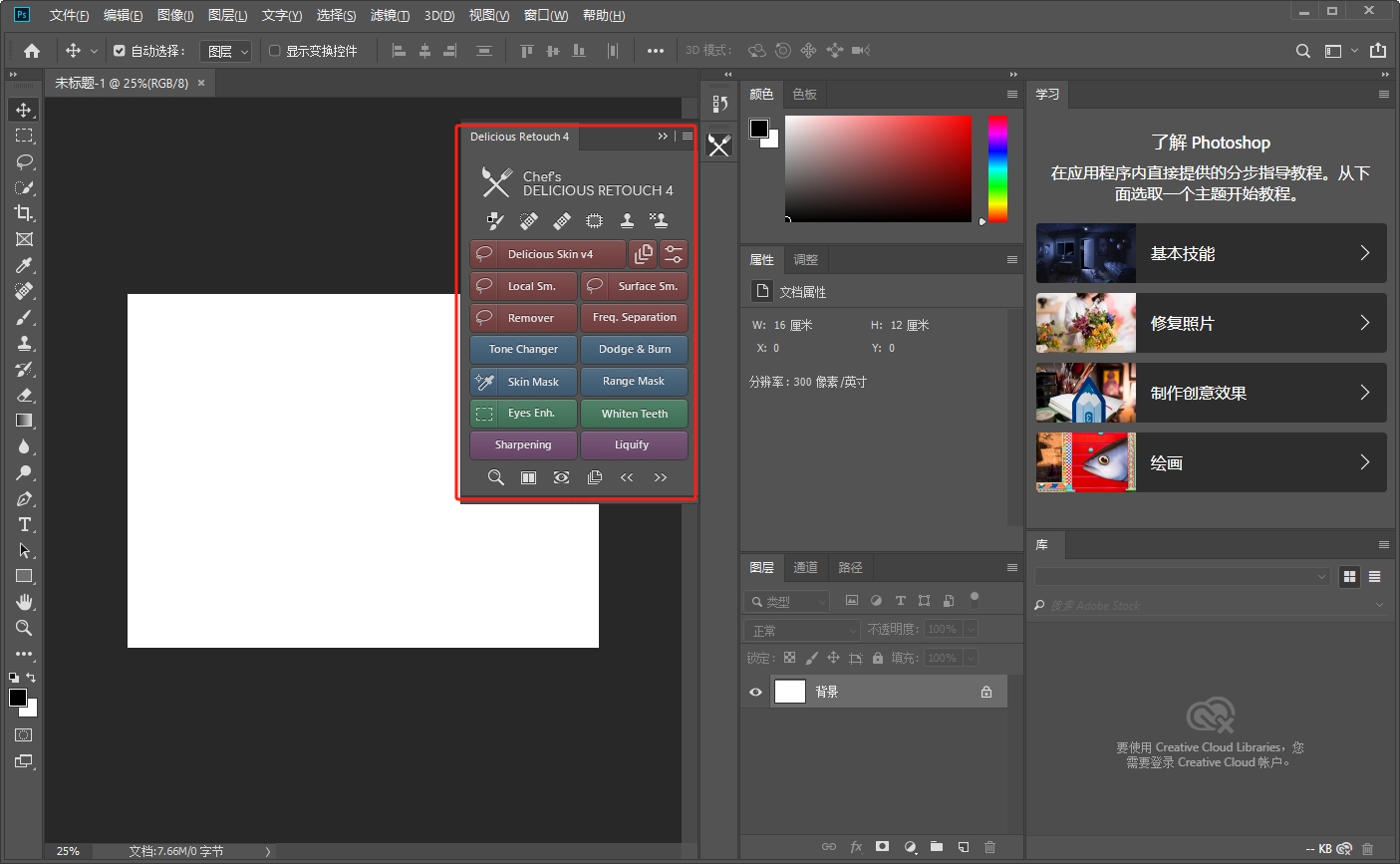Select the Zoom tool in left toolbar
This screenshot has width=1400, height=864.
24,628
